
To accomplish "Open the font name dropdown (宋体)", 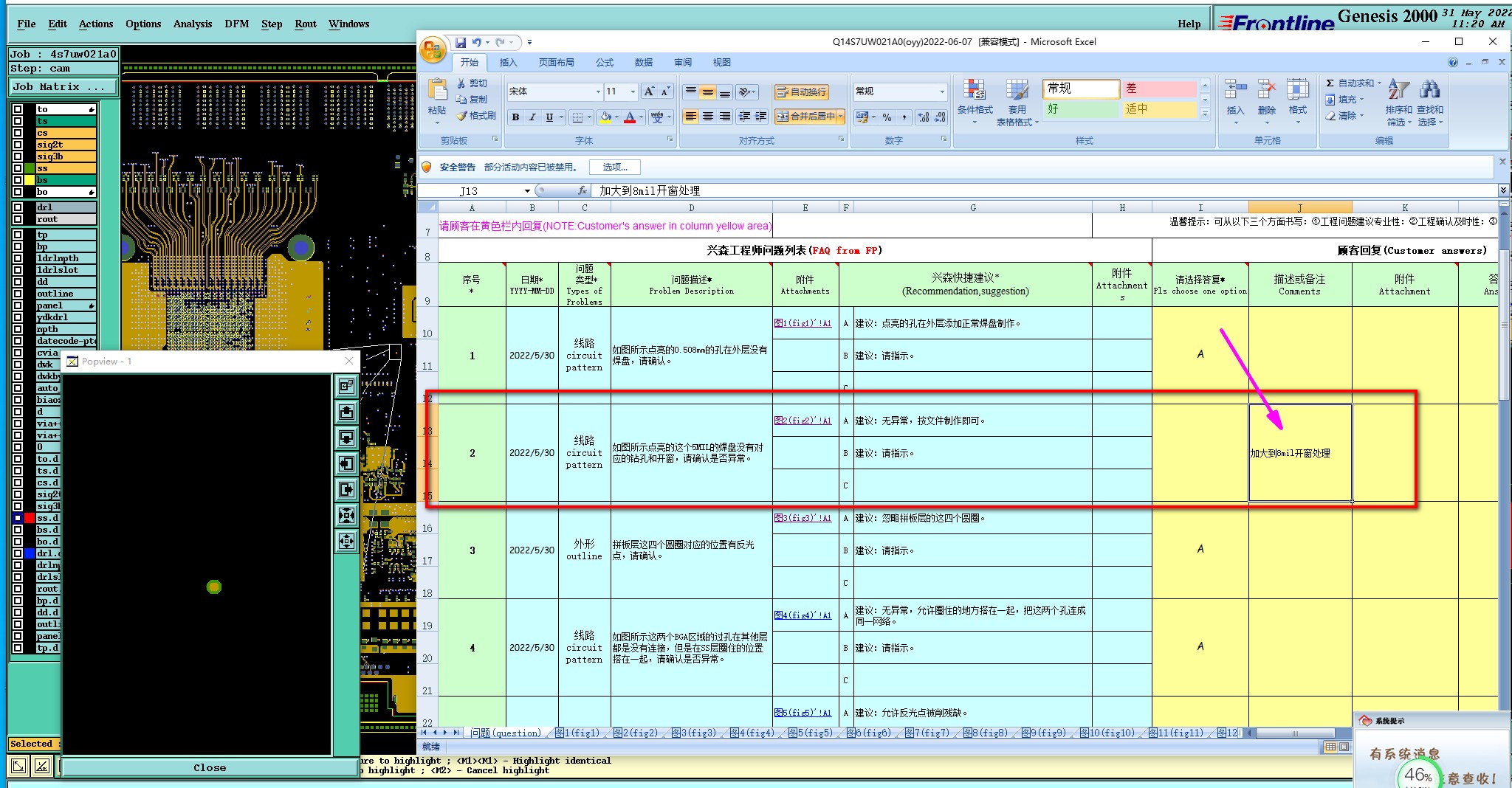I will pyautogui.click(x=598, y=91).
